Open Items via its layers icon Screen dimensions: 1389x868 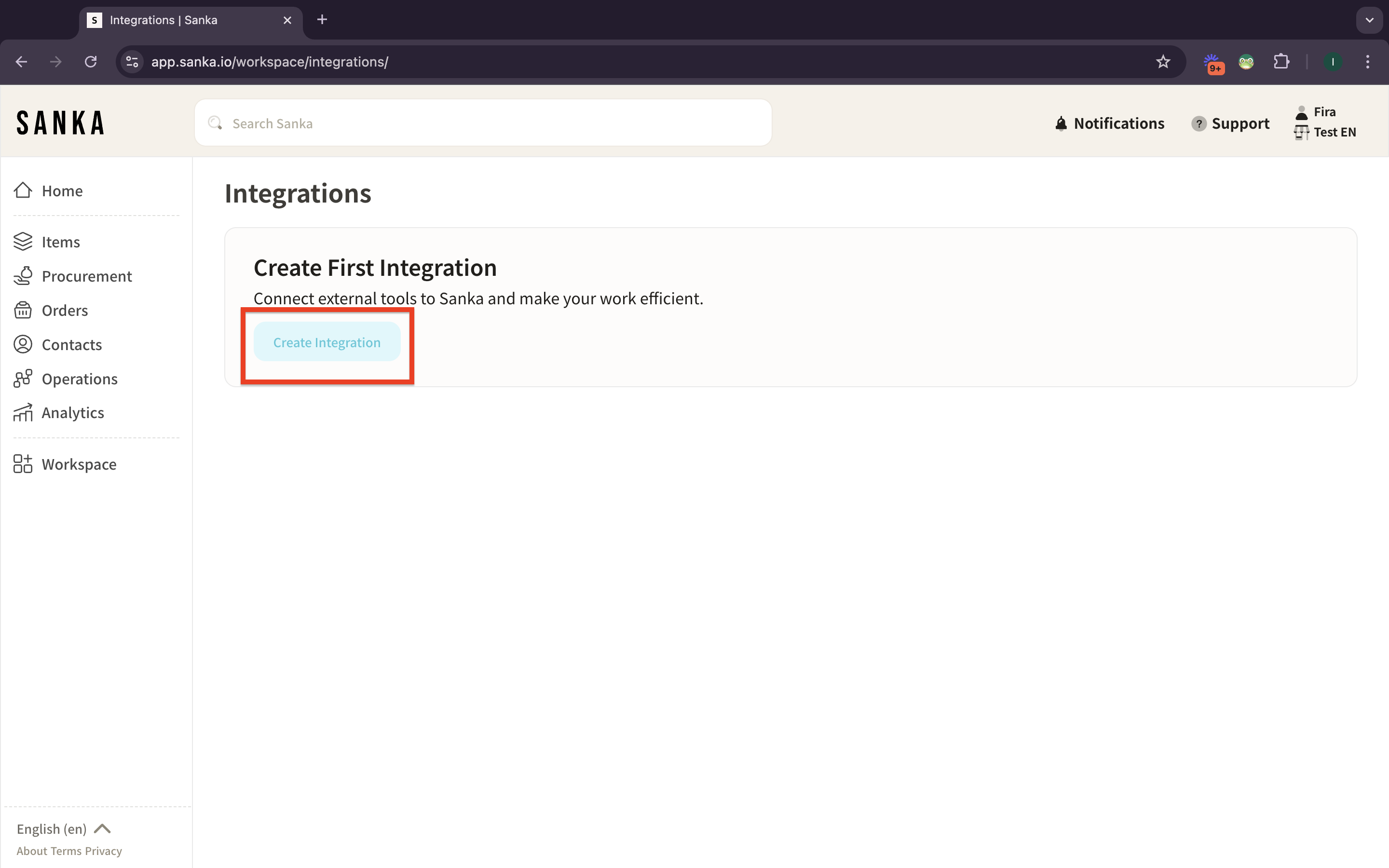click(x=23, y=242)
